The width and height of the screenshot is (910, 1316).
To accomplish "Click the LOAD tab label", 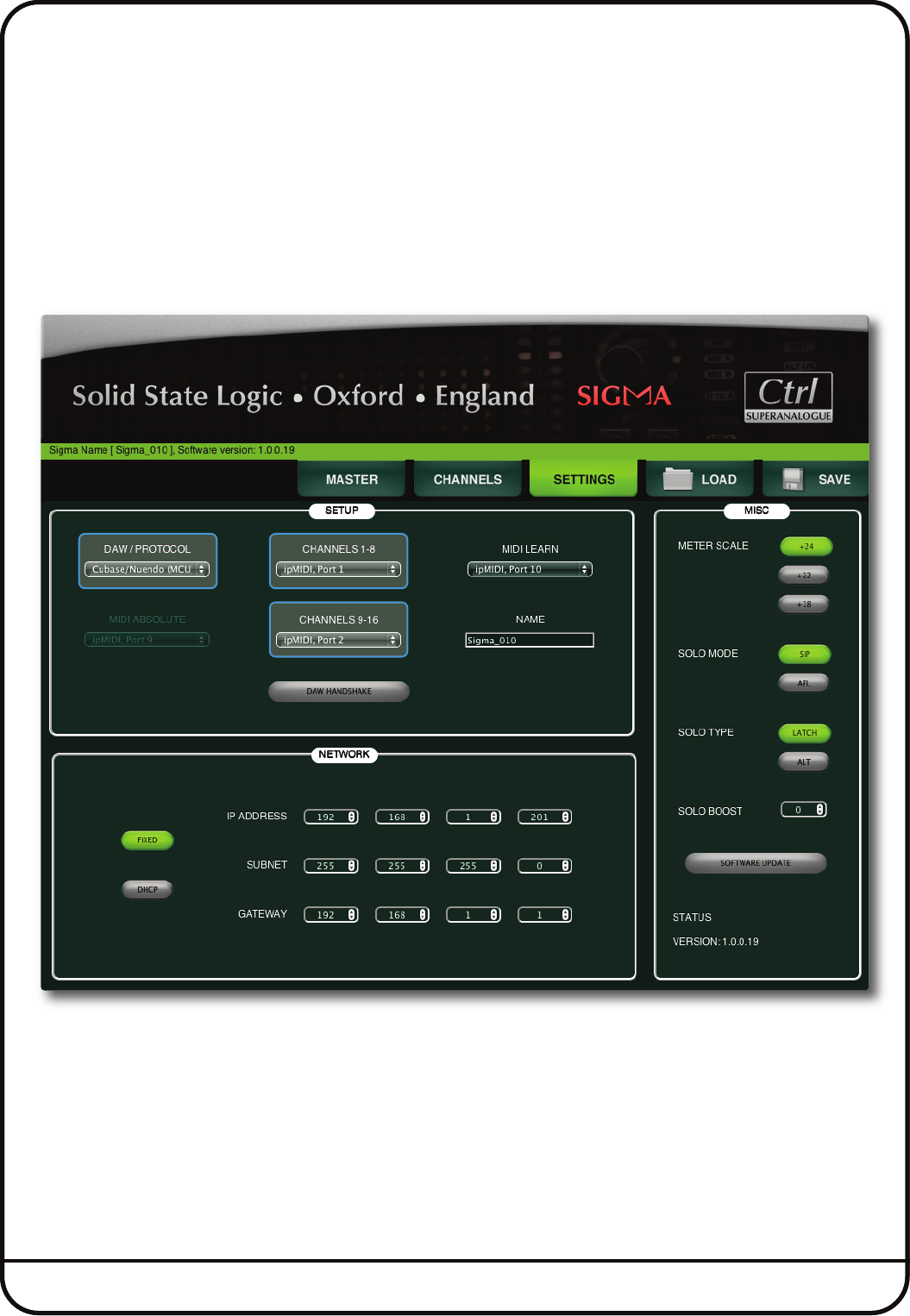I will coord(719,479).
